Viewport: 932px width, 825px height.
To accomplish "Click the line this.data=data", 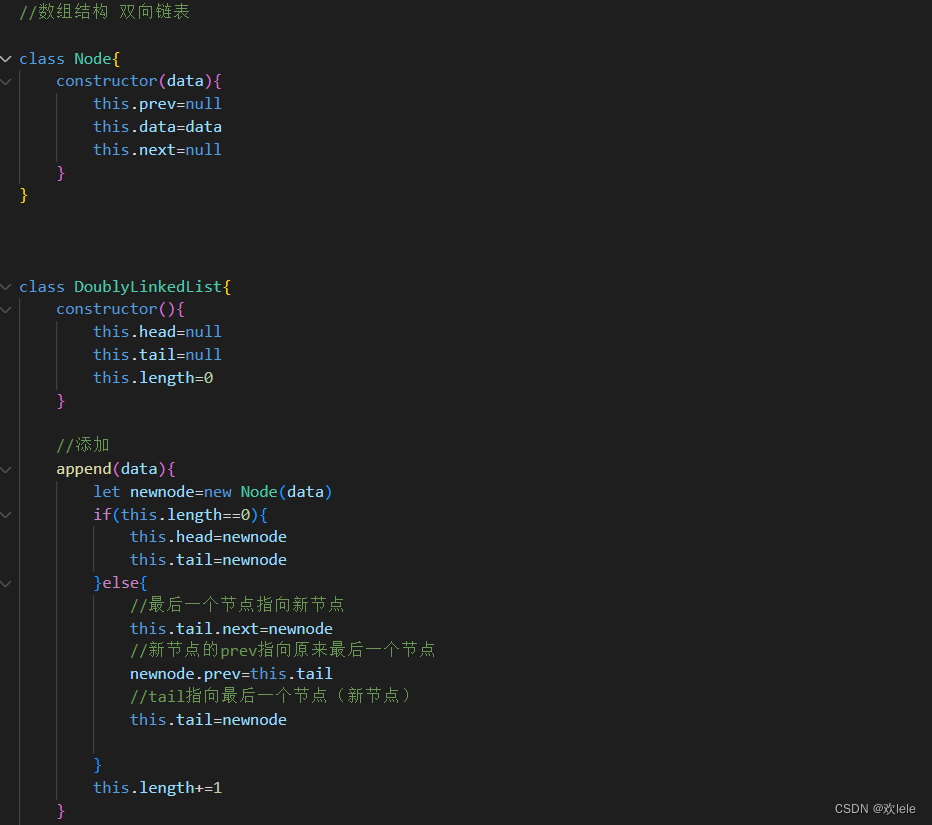I will [158, 127].
